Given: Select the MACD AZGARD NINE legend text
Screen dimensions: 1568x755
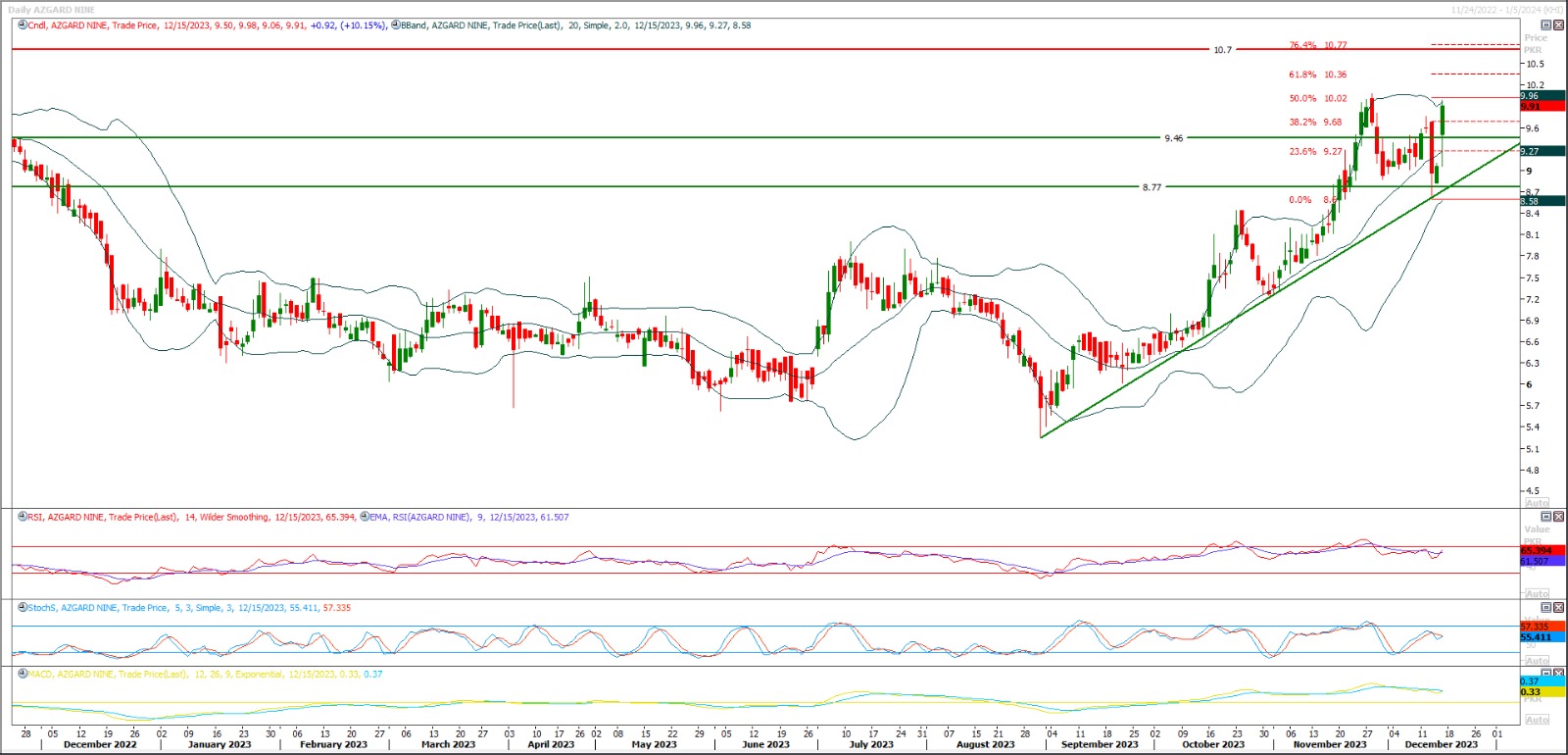Looking at the screenshot, I should (205, 675).
